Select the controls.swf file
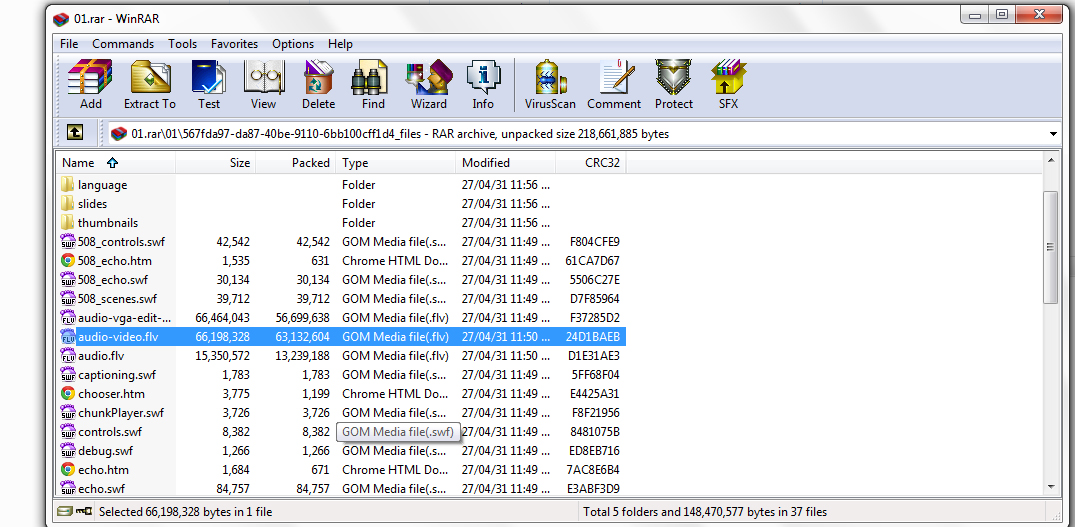The width and height of the screenshot is (1075, 527). 110,432
